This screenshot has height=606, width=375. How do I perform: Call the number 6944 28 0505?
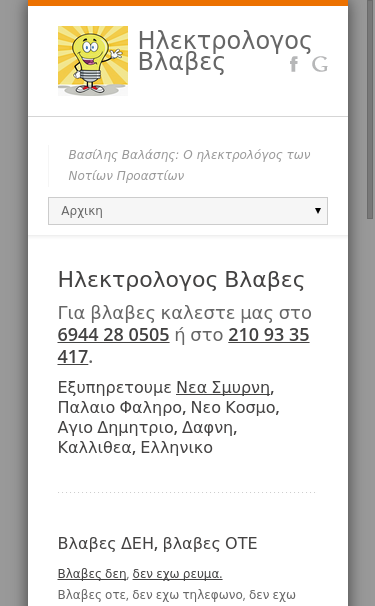coord(114,335)
